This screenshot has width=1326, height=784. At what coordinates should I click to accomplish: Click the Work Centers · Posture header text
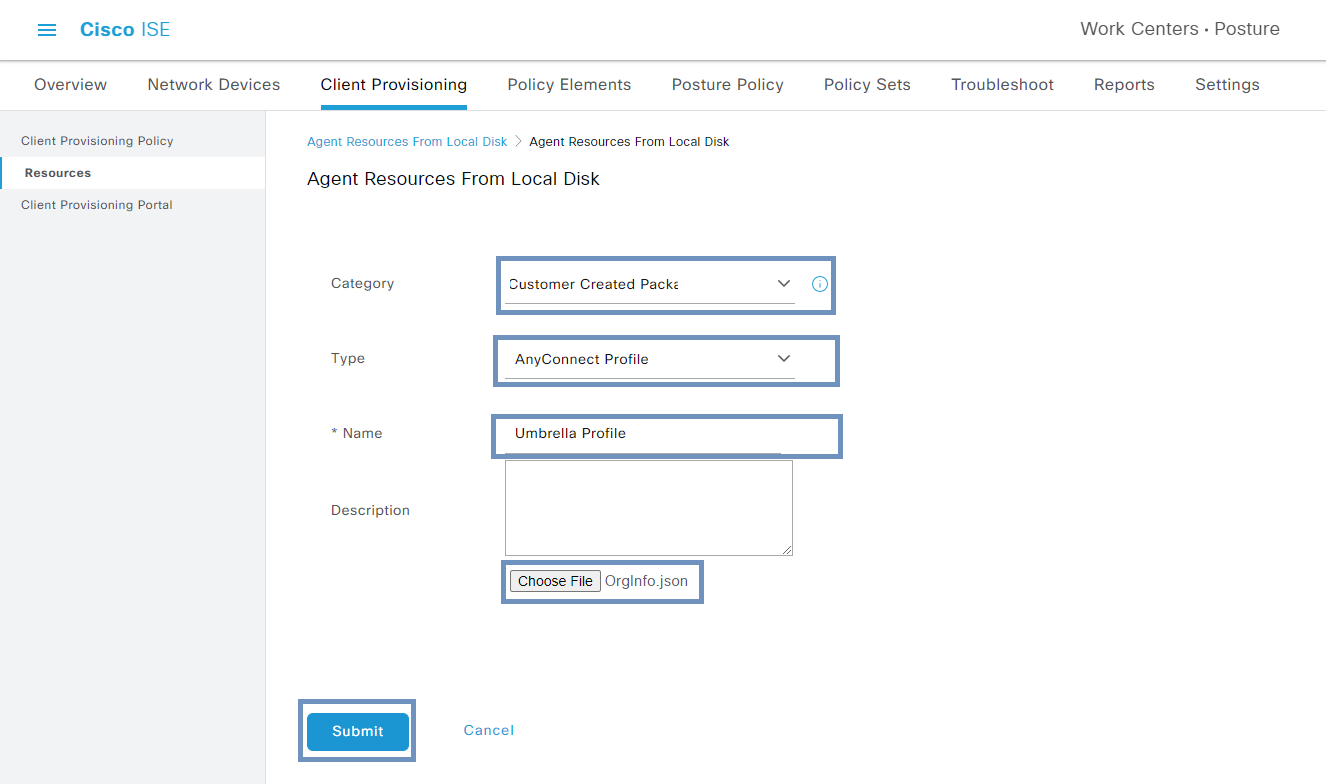pos(1180,29)
